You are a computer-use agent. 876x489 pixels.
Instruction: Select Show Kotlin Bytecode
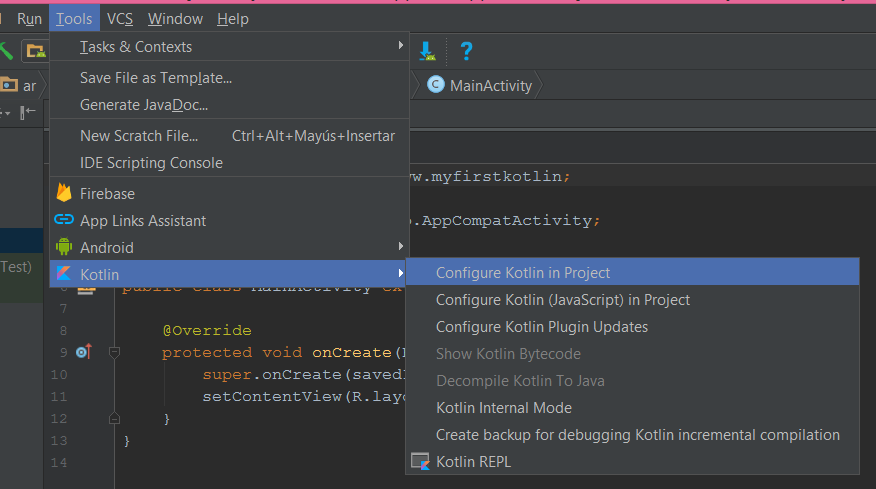(x=632, y=354)
